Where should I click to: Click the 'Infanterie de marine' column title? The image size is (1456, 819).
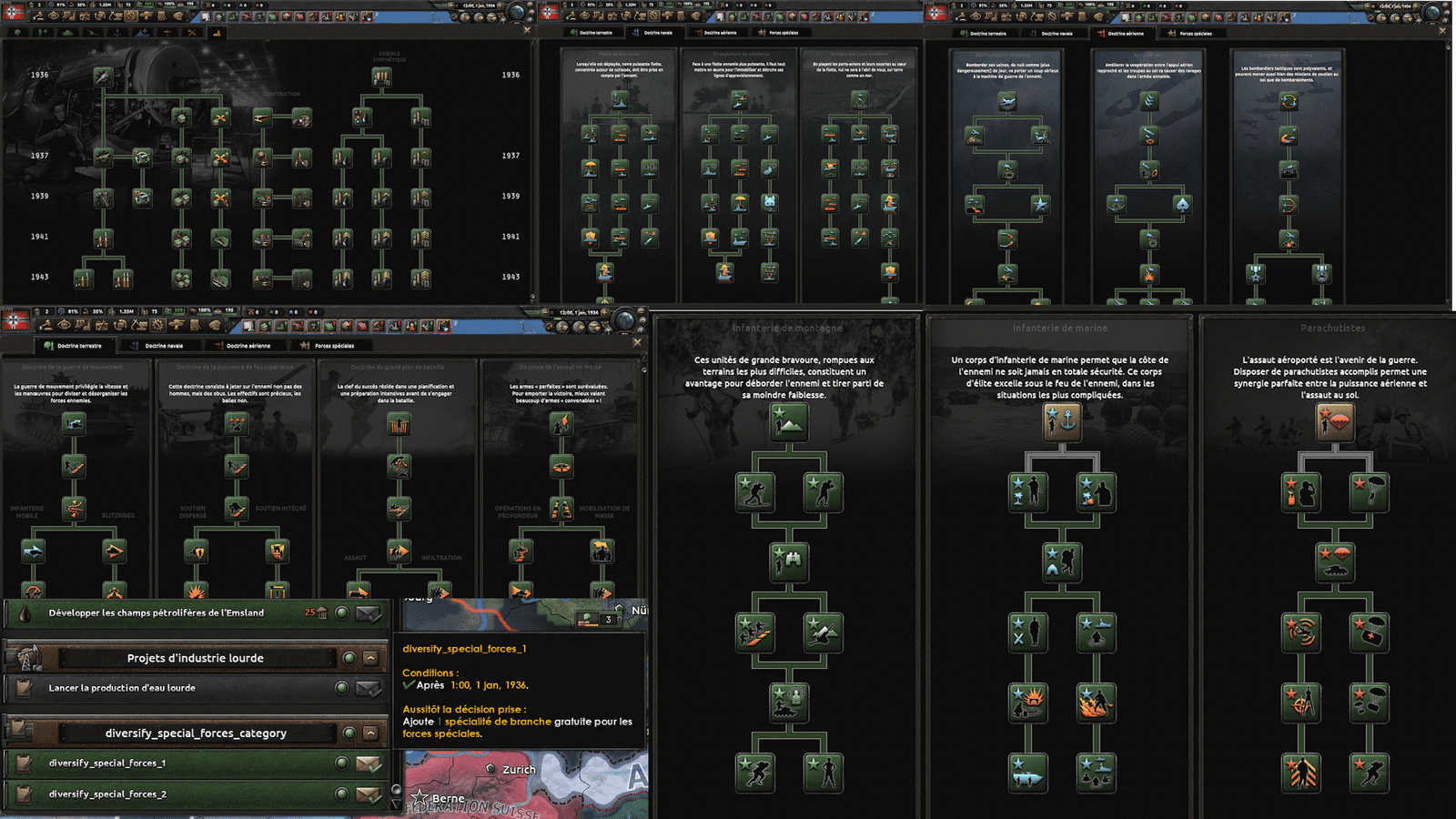coord(1060,328)
